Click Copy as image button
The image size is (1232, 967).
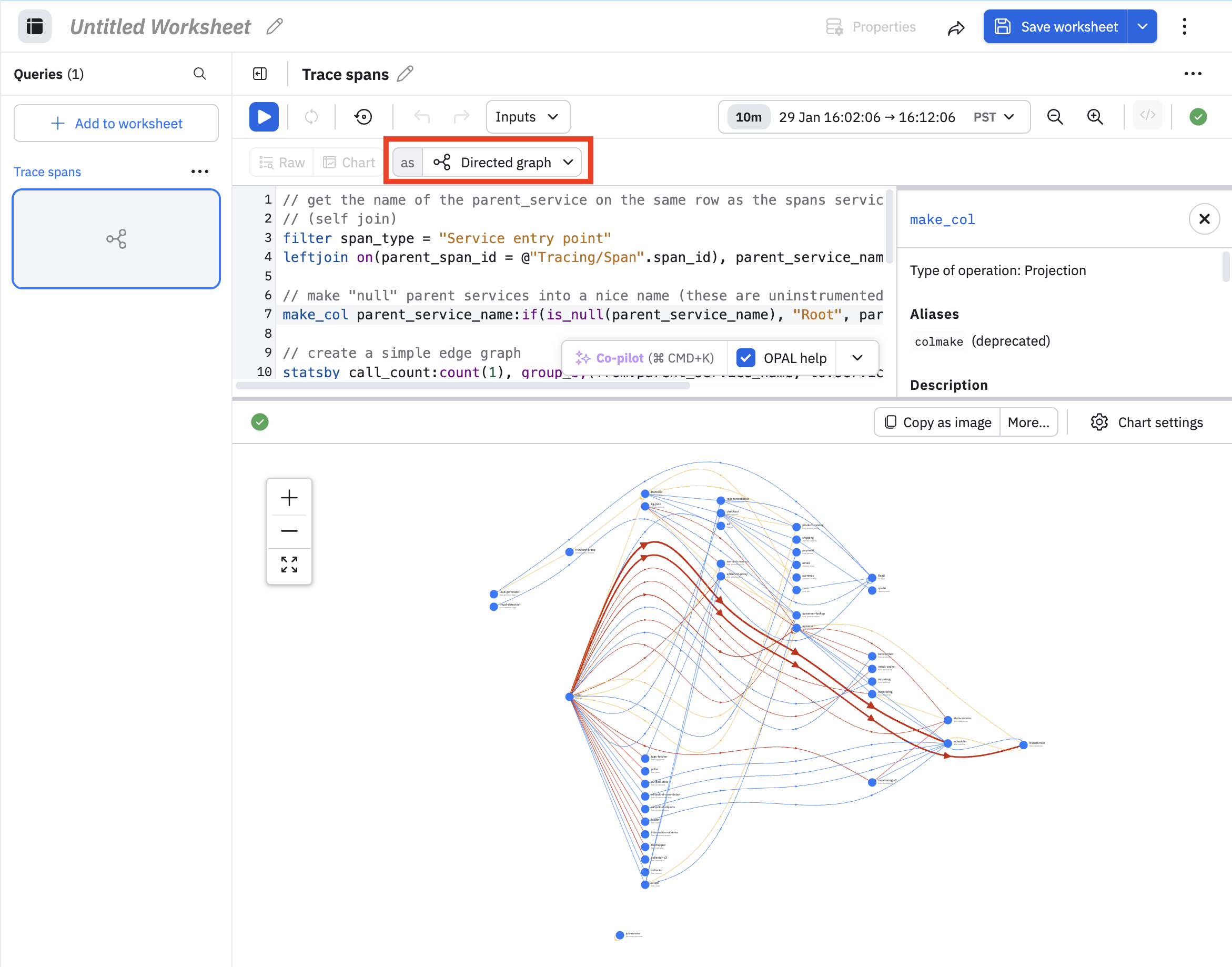[937, 422]
